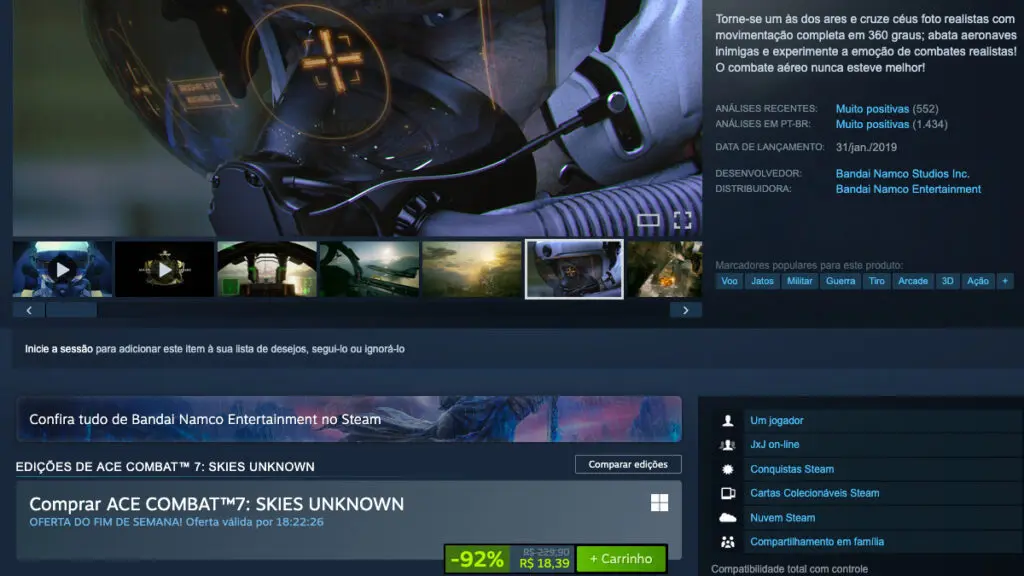This screenshot has width=1024, height=576.
Task: Advance the media carousel with the right arrow
Action: tap(685, 310)
